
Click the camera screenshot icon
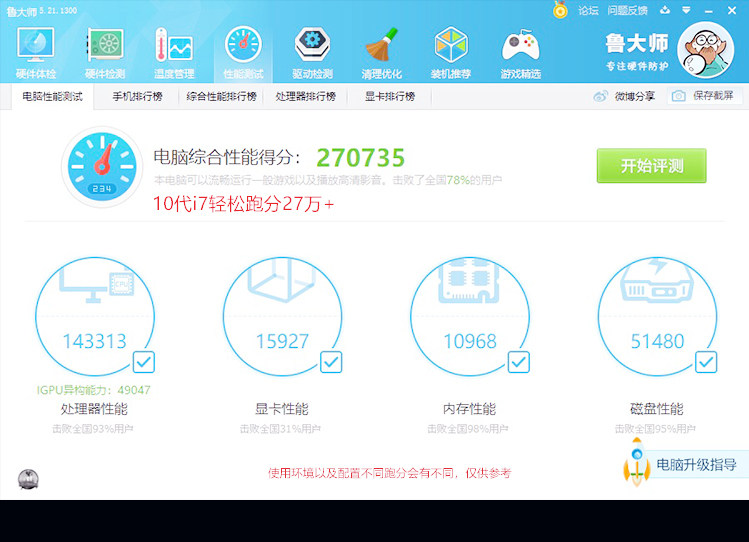678,96
